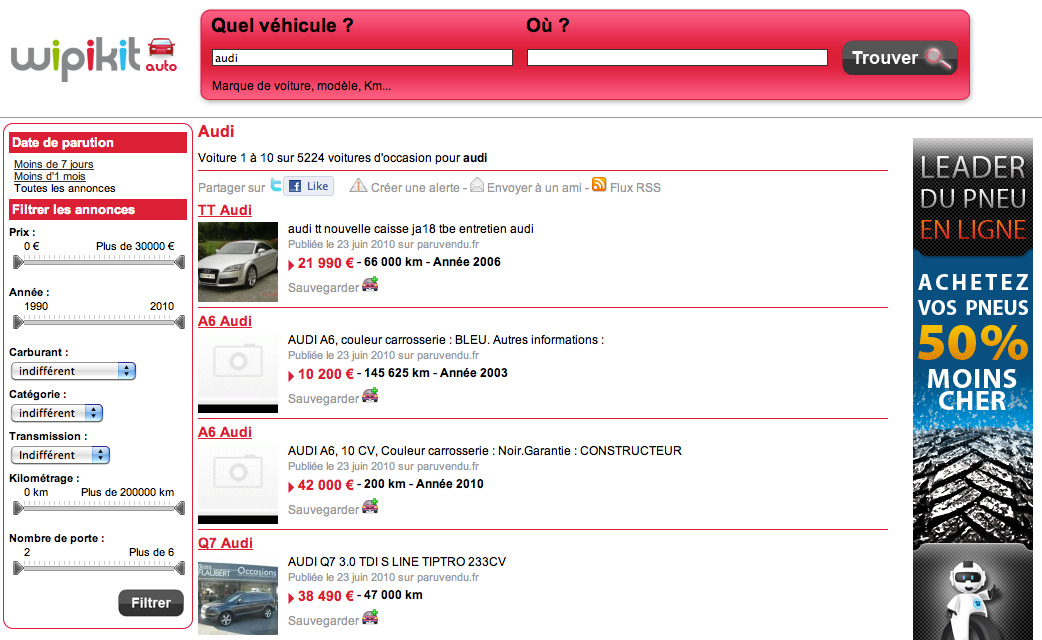This screenshot has height=640, width=1042.
Task: Filter by Moins d'1 mois
Action: pos(50,176)
